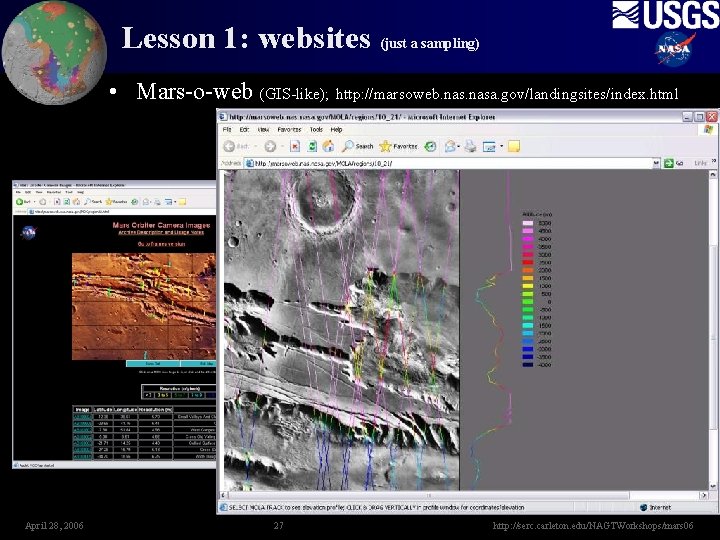Follow marsoweb landingsites URL on slide
This screenshot has height=540, width=720.
point(507,94)
